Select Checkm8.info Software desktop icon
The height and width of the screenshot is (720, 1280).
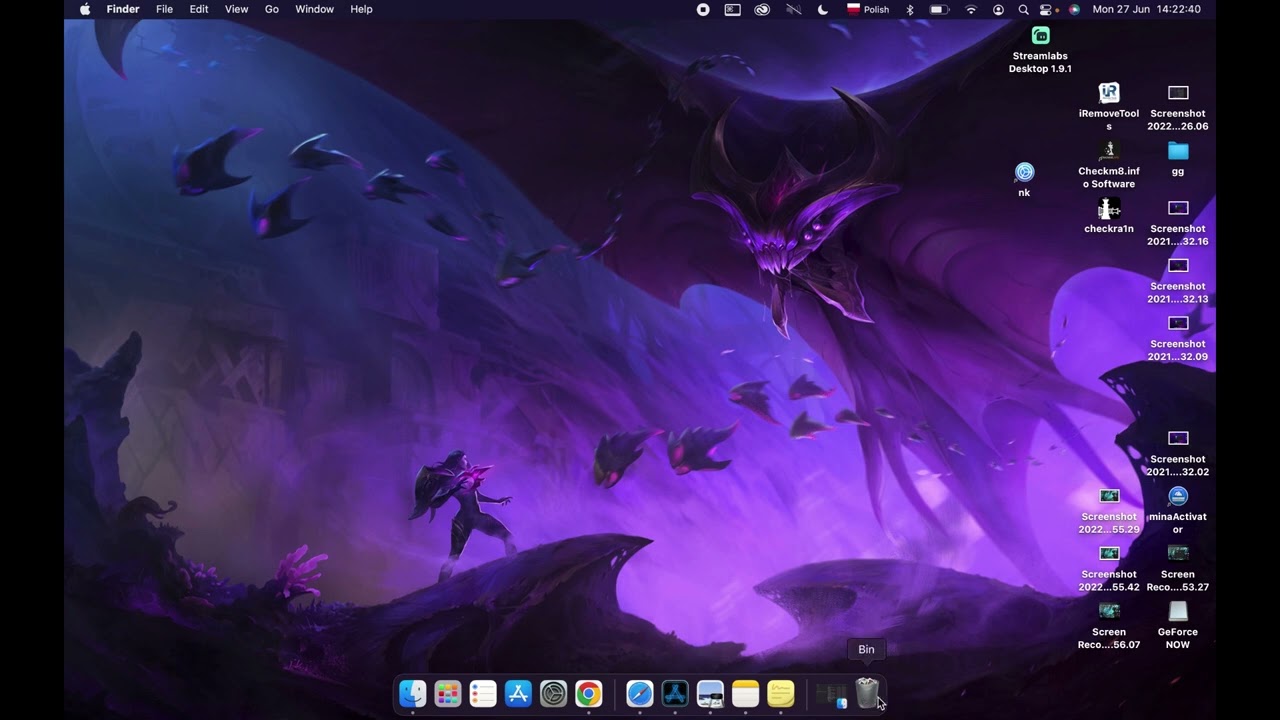coord(1109,151)
